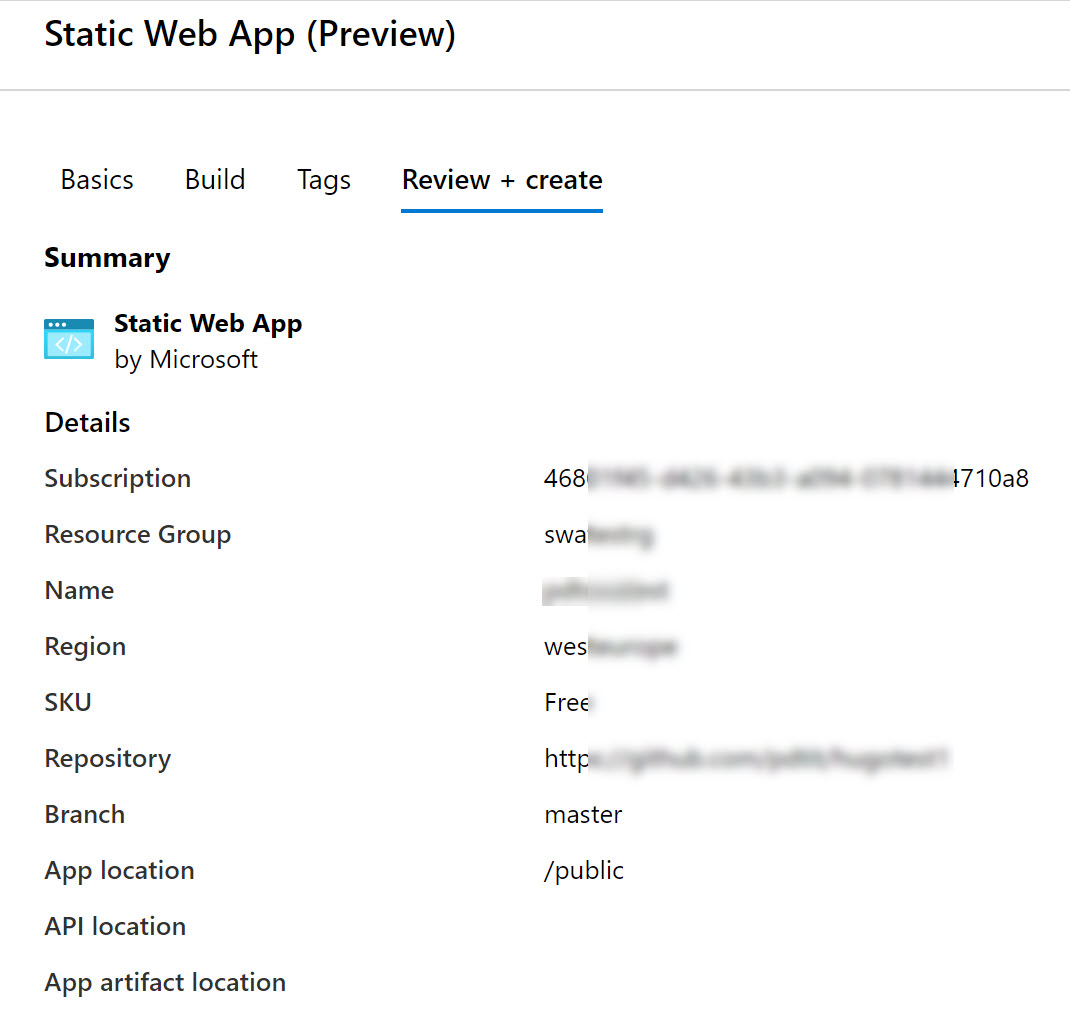Screen dimensions: 1070x1036
Task: Click the Subscription row label
Action: pos(117,478)
